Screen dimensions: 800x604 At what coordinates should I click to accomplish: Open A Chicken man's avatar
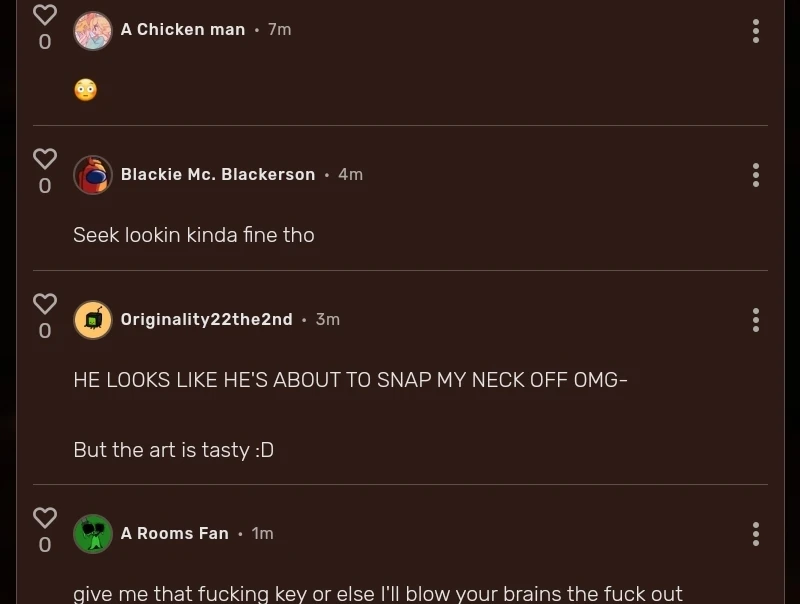click(93, 31)
